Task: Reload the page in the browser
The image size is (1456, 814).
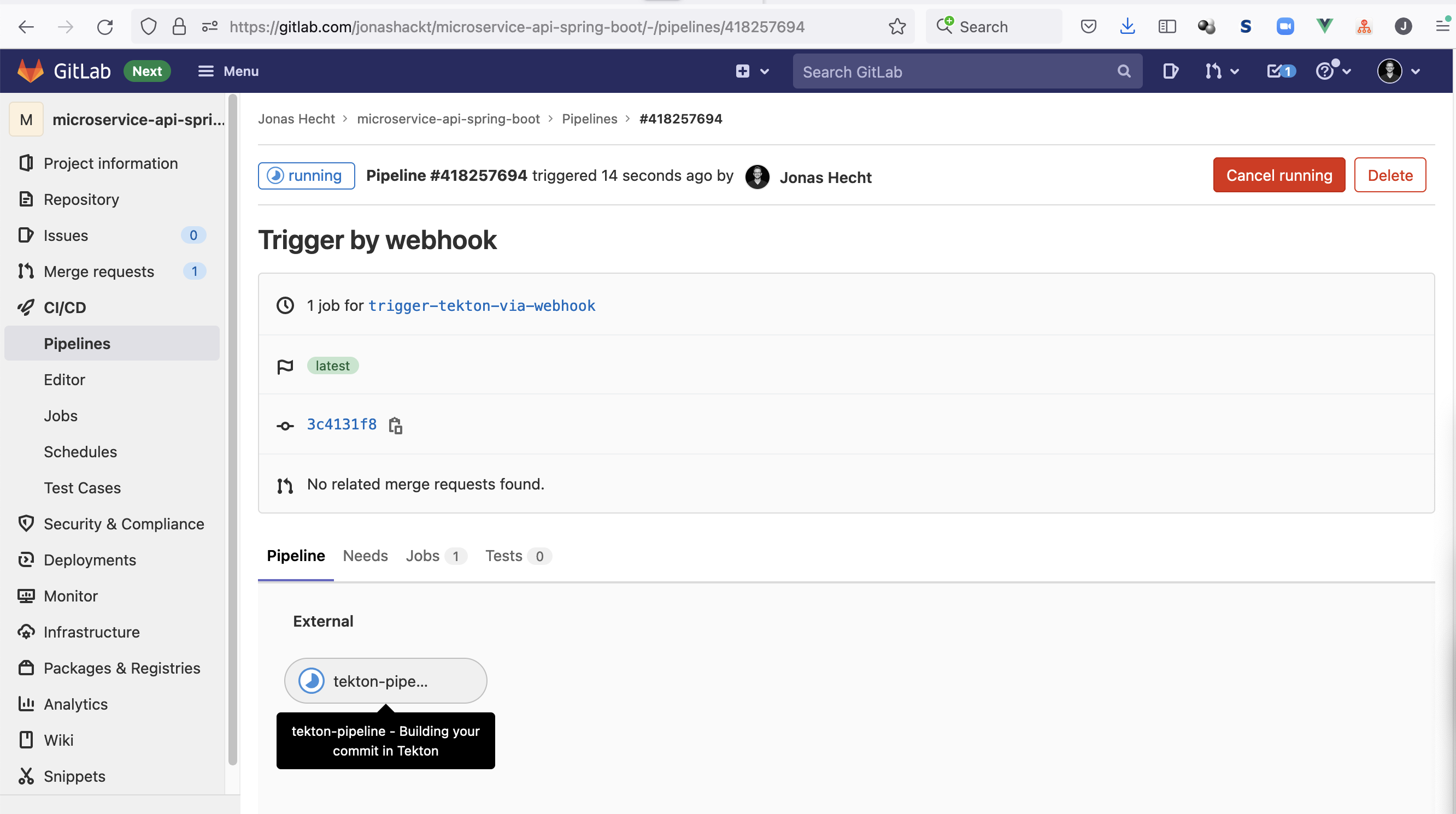Action: point(105,27)
